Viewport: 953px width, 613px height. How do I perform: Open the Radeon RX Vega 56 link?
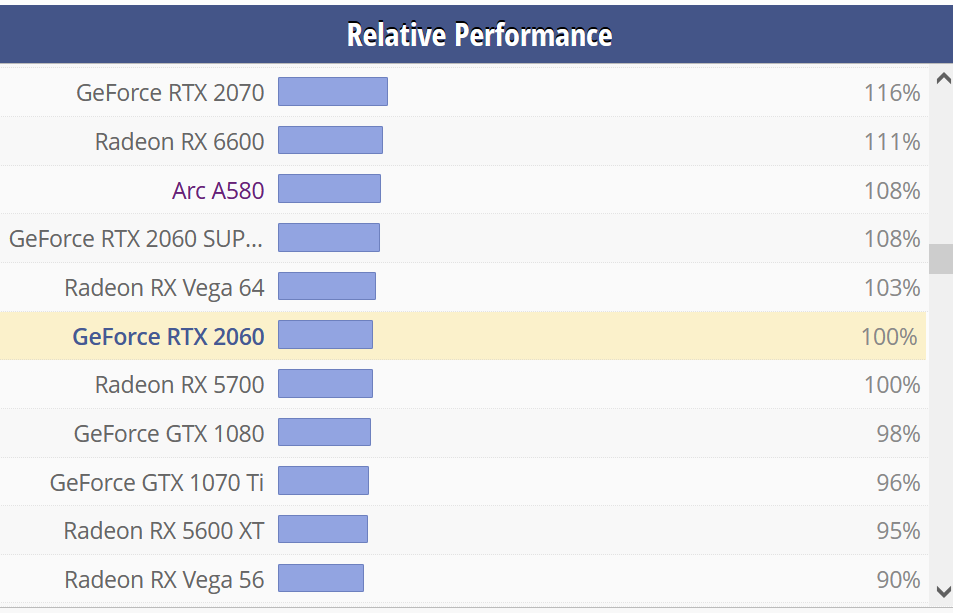164,580
